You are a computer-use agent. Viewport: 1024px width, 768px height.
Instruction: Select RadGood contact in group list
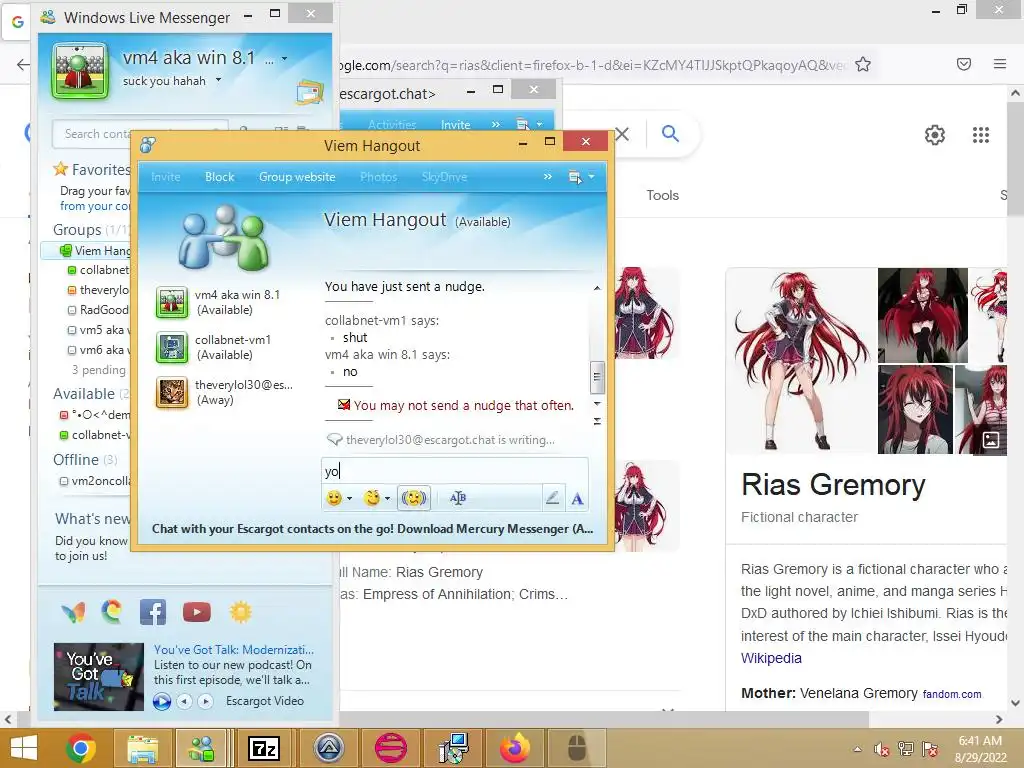click(98, 310)
